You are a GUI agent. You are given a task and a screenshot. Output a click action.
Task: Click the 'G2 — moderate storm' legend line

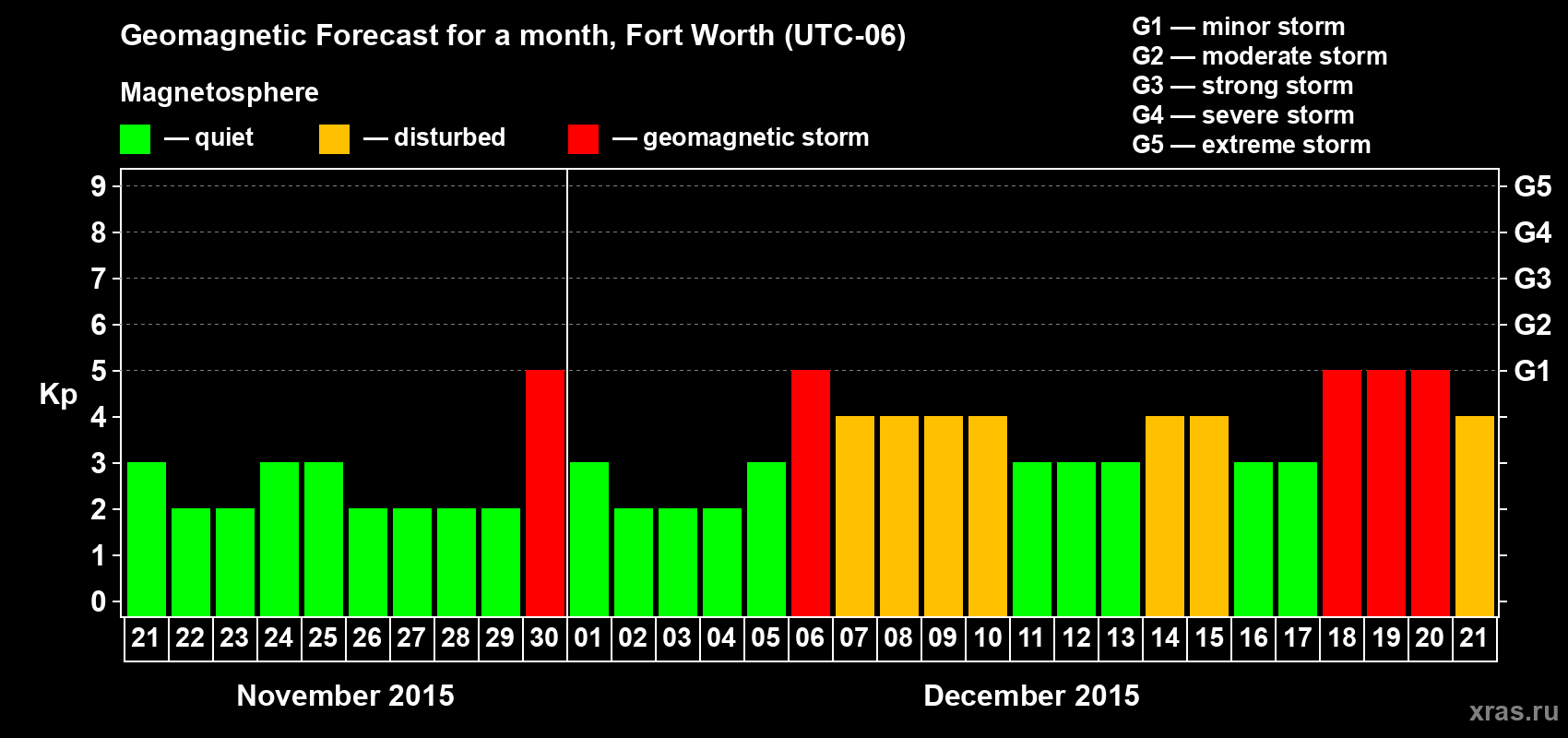coord(1260,55)
